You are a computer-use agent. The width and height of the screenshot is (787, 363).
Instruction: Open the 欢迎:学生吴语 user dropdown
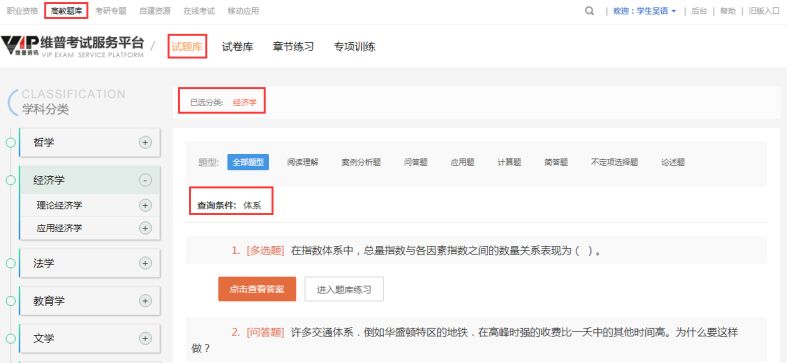tap(644, 11)
